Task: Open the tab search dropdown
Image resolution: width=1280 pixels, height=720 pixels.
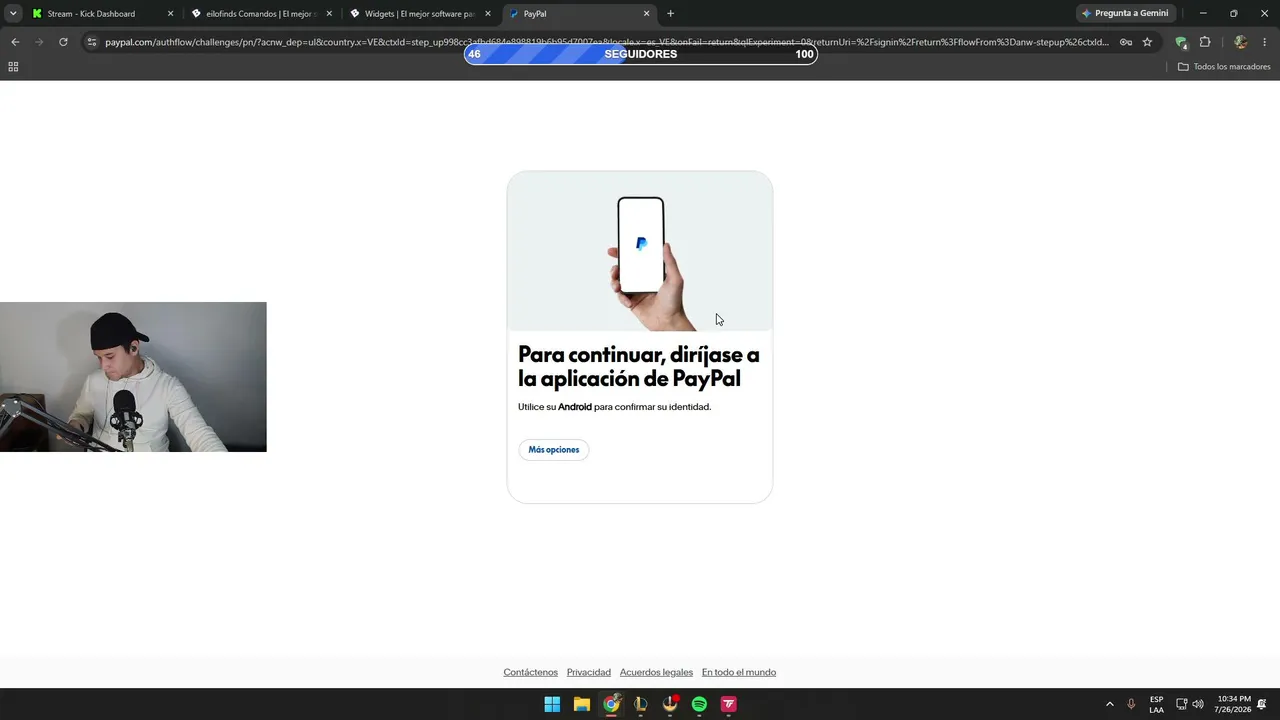Action: (13, 13)
